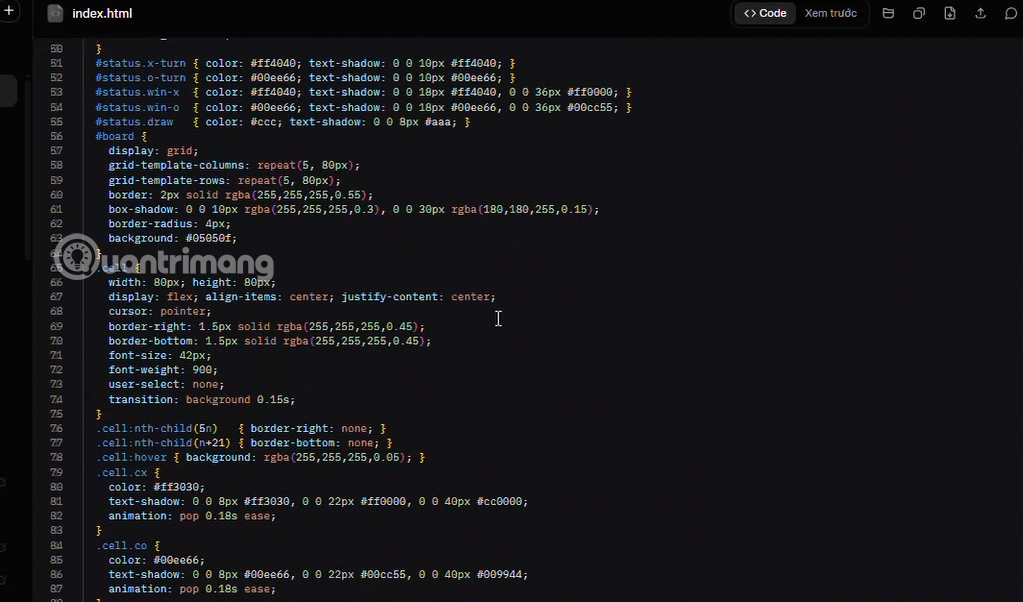Click the HTML file icon beside index.html
Image resolution: width=1023 pixels, height=602 pixels.
55,13
